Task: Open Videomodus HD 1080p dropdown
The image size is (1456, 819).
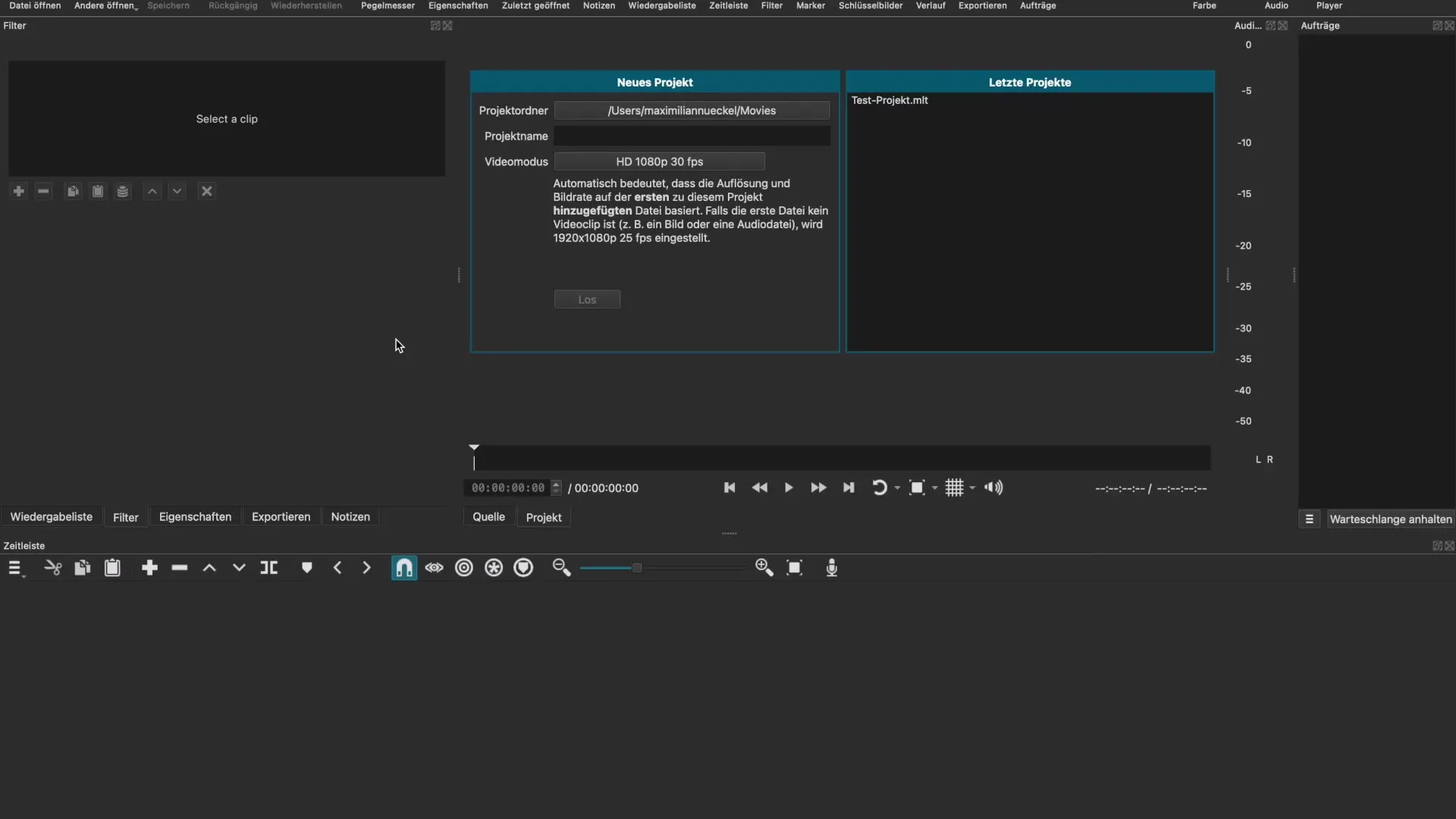Action: [x=659, y=162]
